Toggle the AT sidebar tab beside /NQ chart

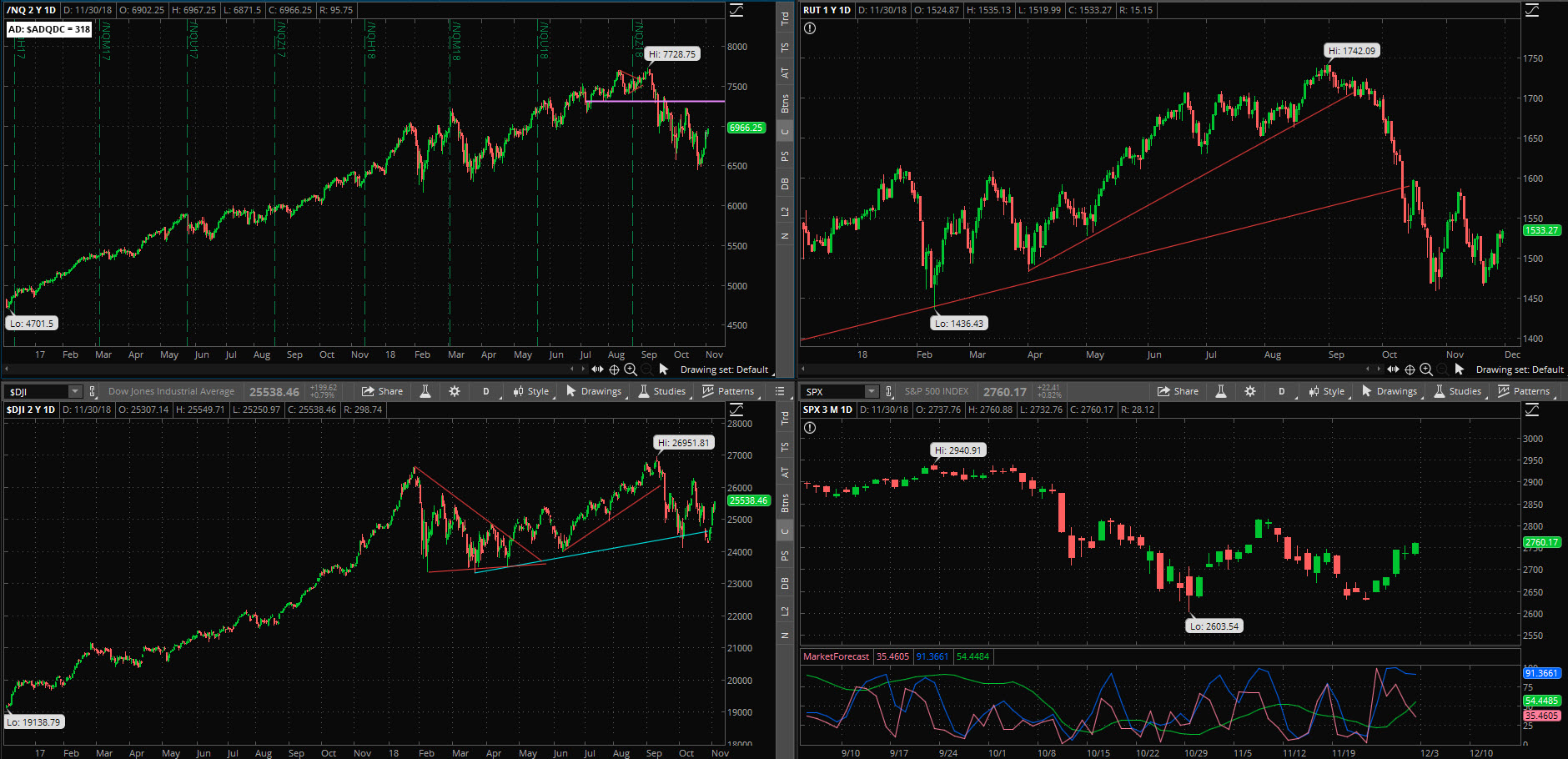(785, 73)
